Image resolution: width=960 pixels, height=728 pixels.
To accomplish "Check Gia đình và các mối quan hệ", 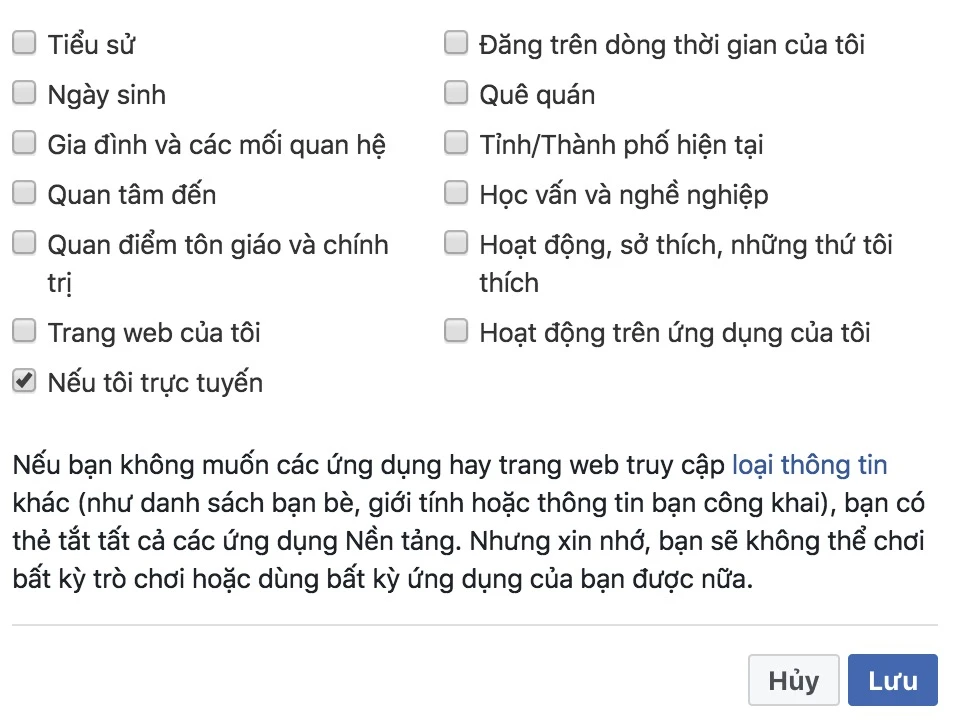I will tap(24, 143).
